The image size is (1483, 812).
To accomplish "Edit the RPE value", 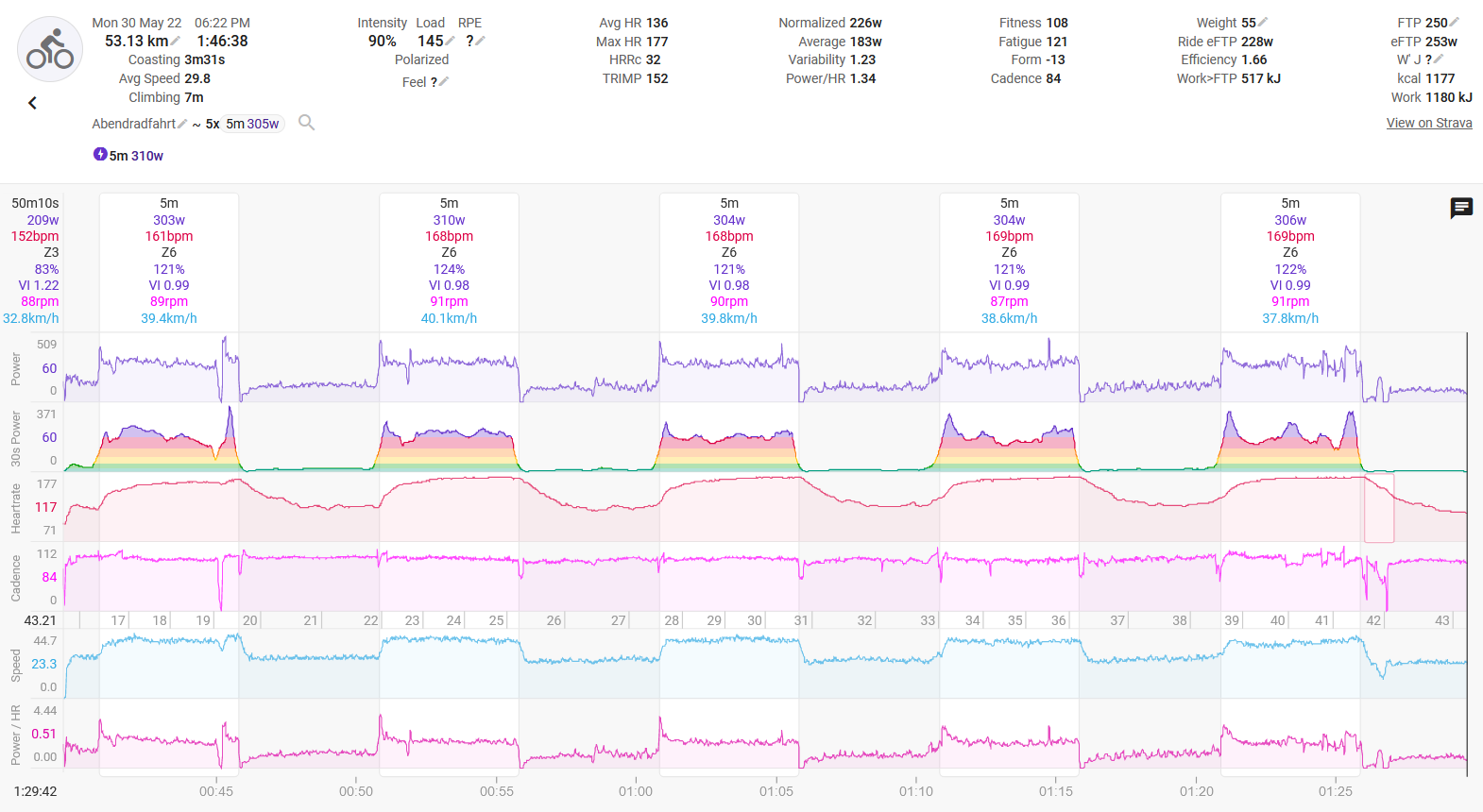I will 480,42.
